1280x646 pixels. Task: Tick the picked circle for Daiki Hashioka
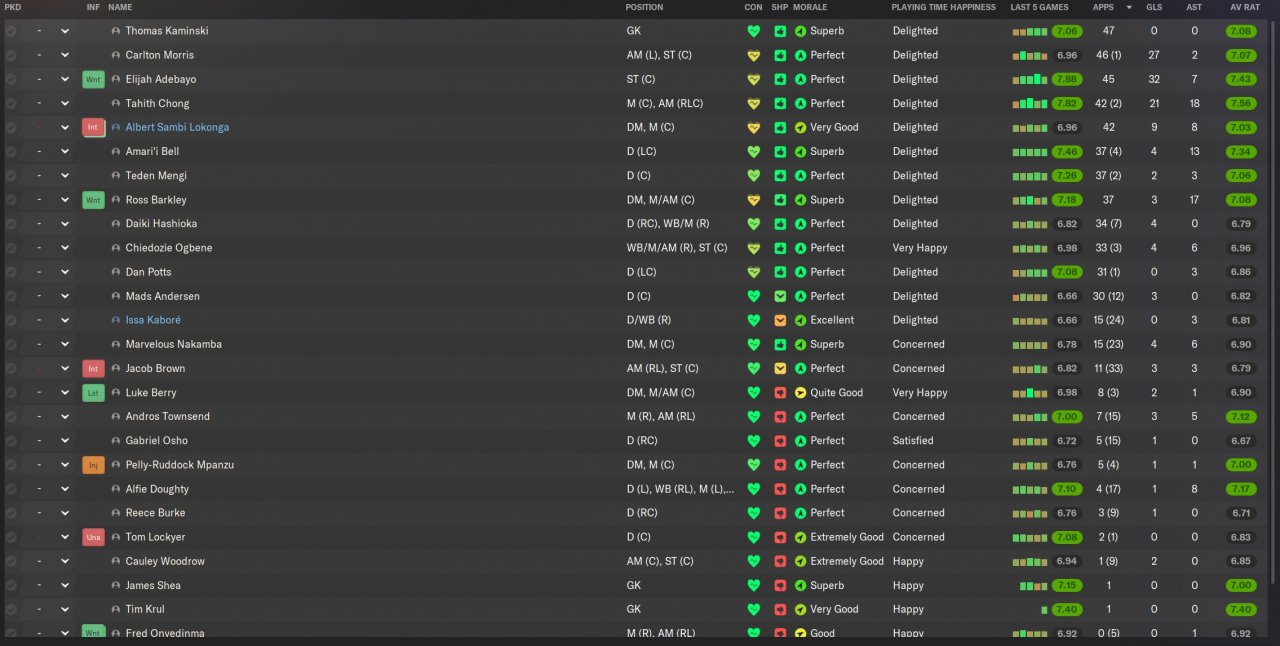pyautogui.click(x=11, y=224)
